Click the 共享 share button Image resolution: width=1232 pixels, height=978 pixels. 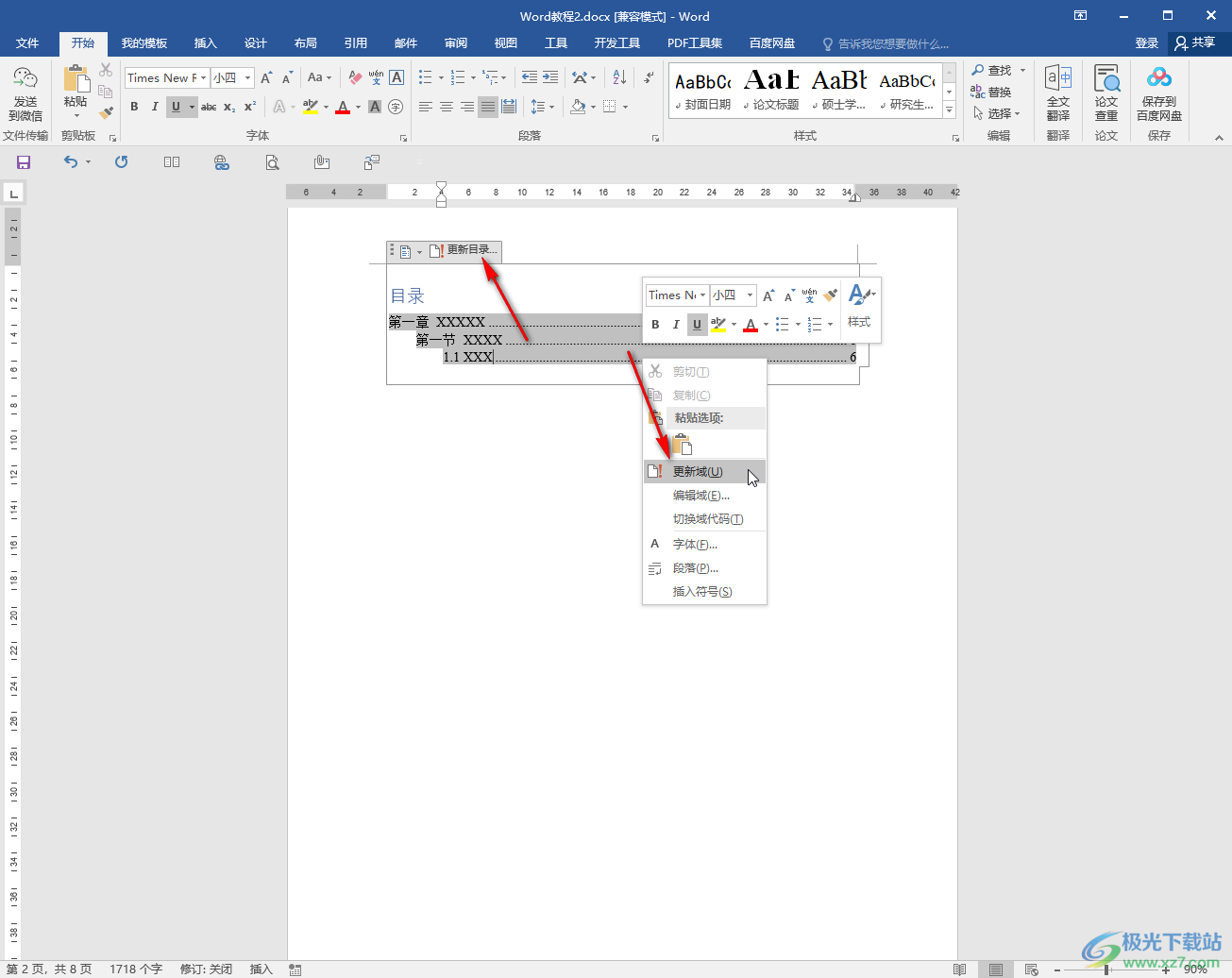click(x=1194, y=43)
